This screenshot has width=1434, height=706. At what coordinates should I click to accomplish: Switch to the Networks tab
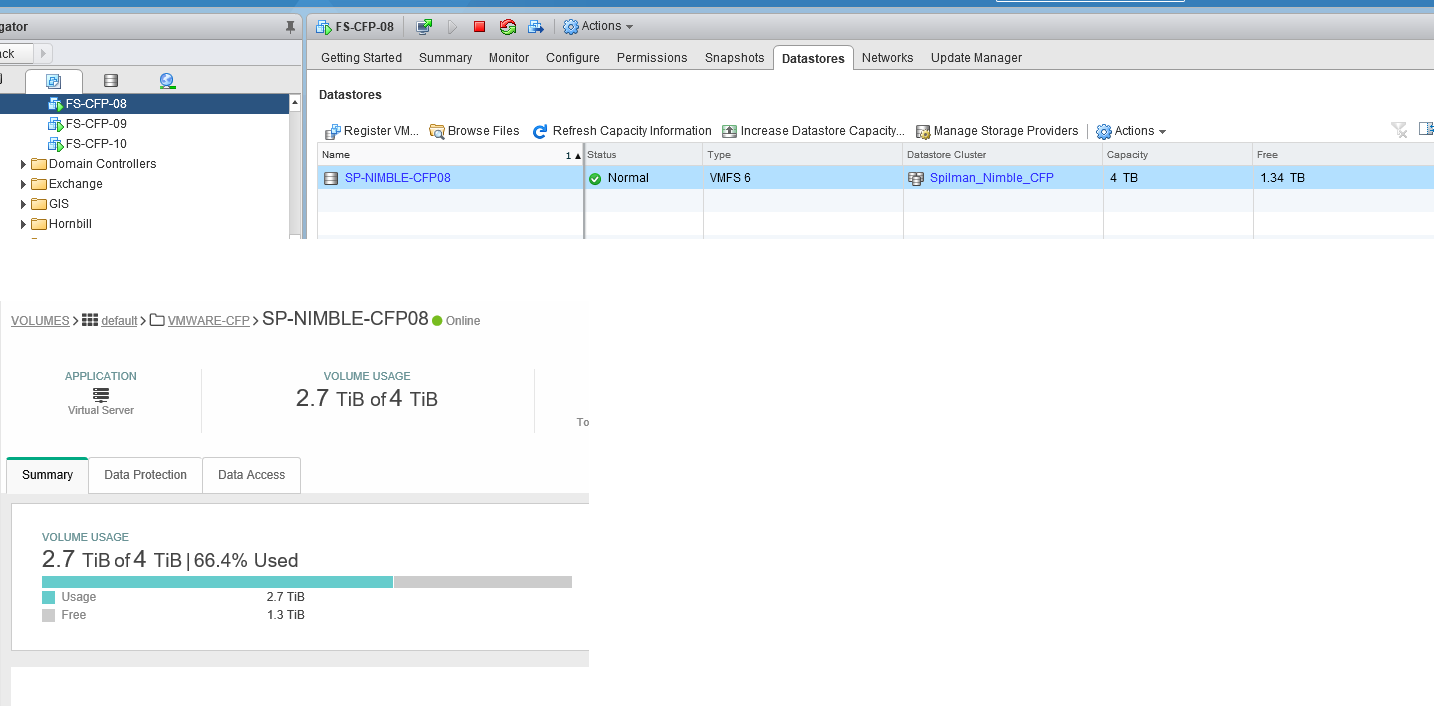(888, 58)
